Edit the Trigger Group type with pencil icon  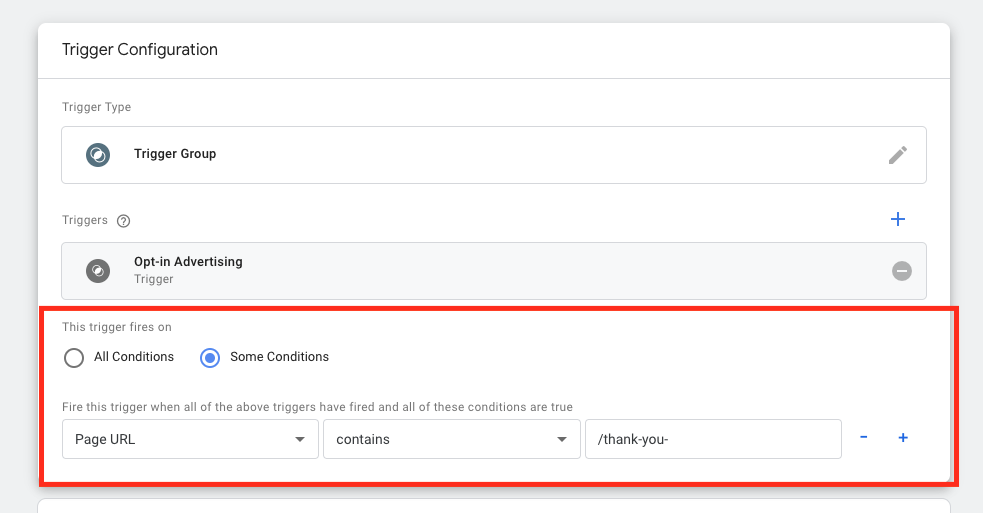click(x=898, y=155)
